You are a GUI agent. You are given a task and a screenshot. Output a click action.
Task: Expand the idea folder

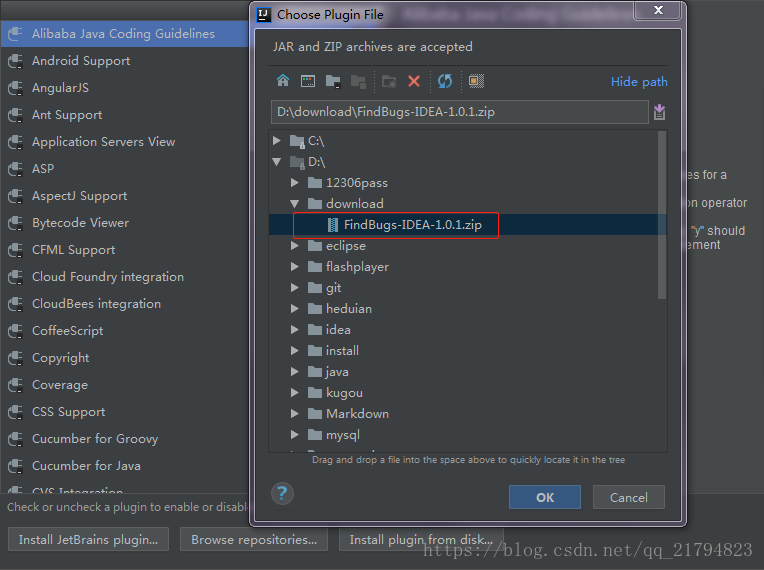click(295, 330)
